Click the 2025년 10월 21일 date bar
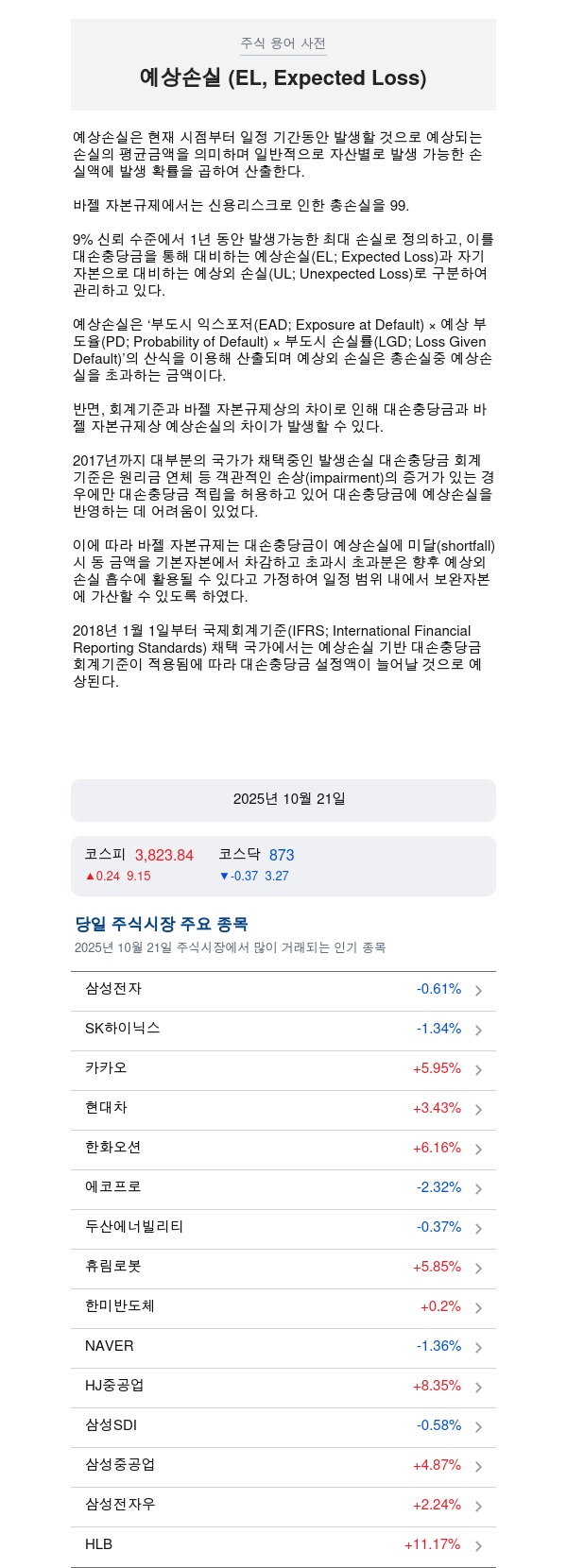 [283, 799]
